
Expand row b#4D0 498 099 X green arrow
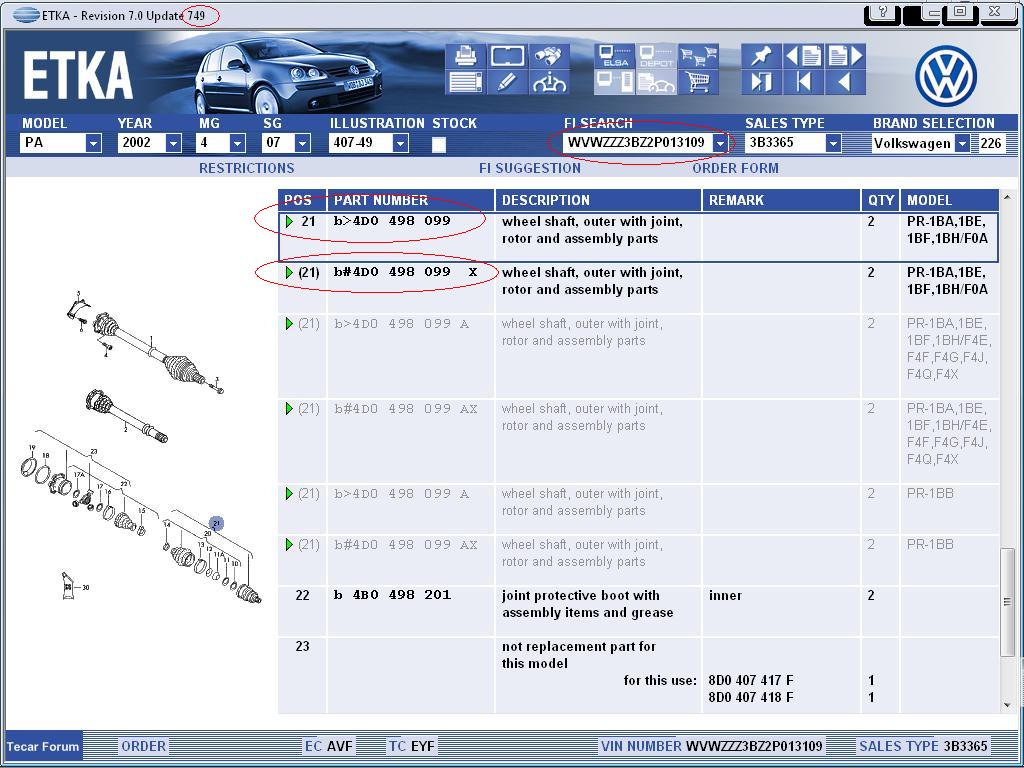pos(289,272)
